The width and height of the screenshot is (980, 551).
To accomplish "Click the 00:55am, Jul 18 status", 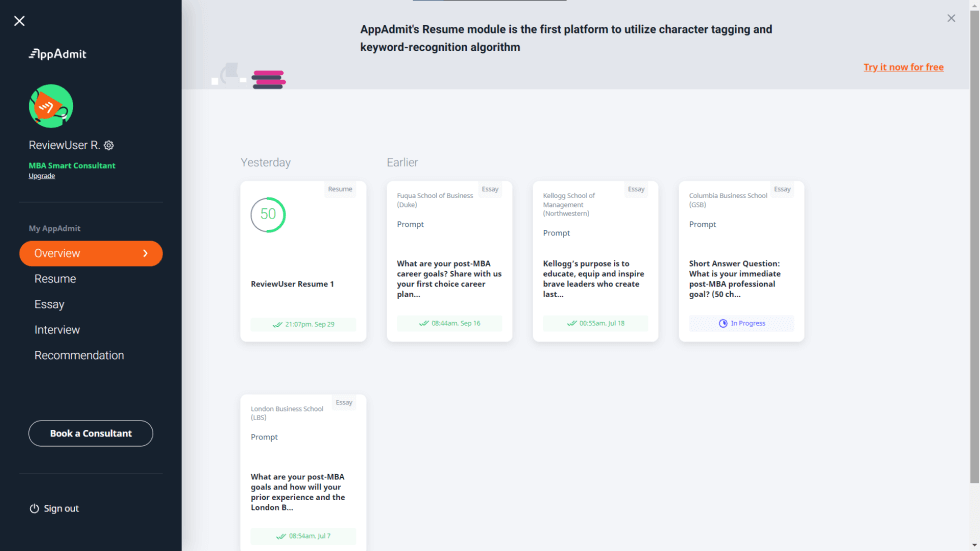I will pyautogui.click(x=596, y=324).
